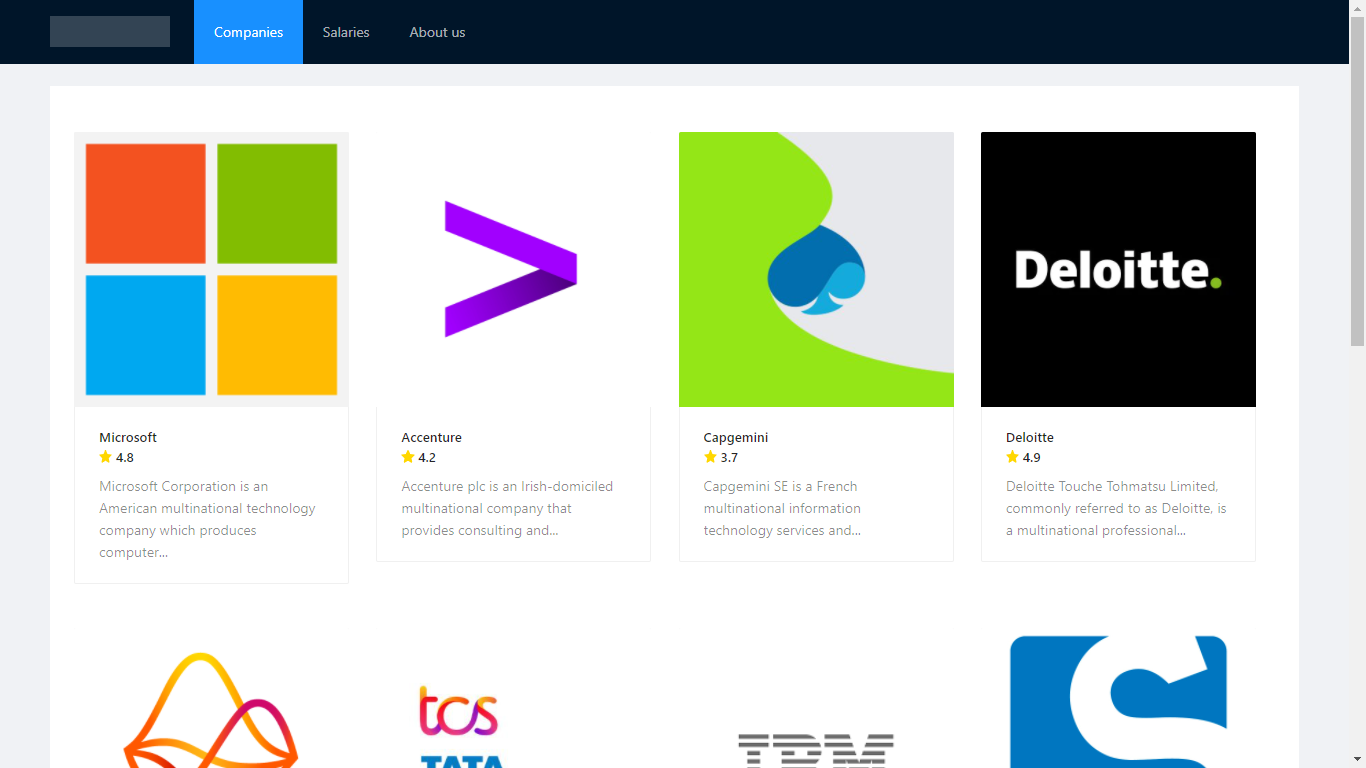Open the Accenture logo thumbnail
Image resolution: width=1366 pixels, height=768 pixels.
coord(513,269)
